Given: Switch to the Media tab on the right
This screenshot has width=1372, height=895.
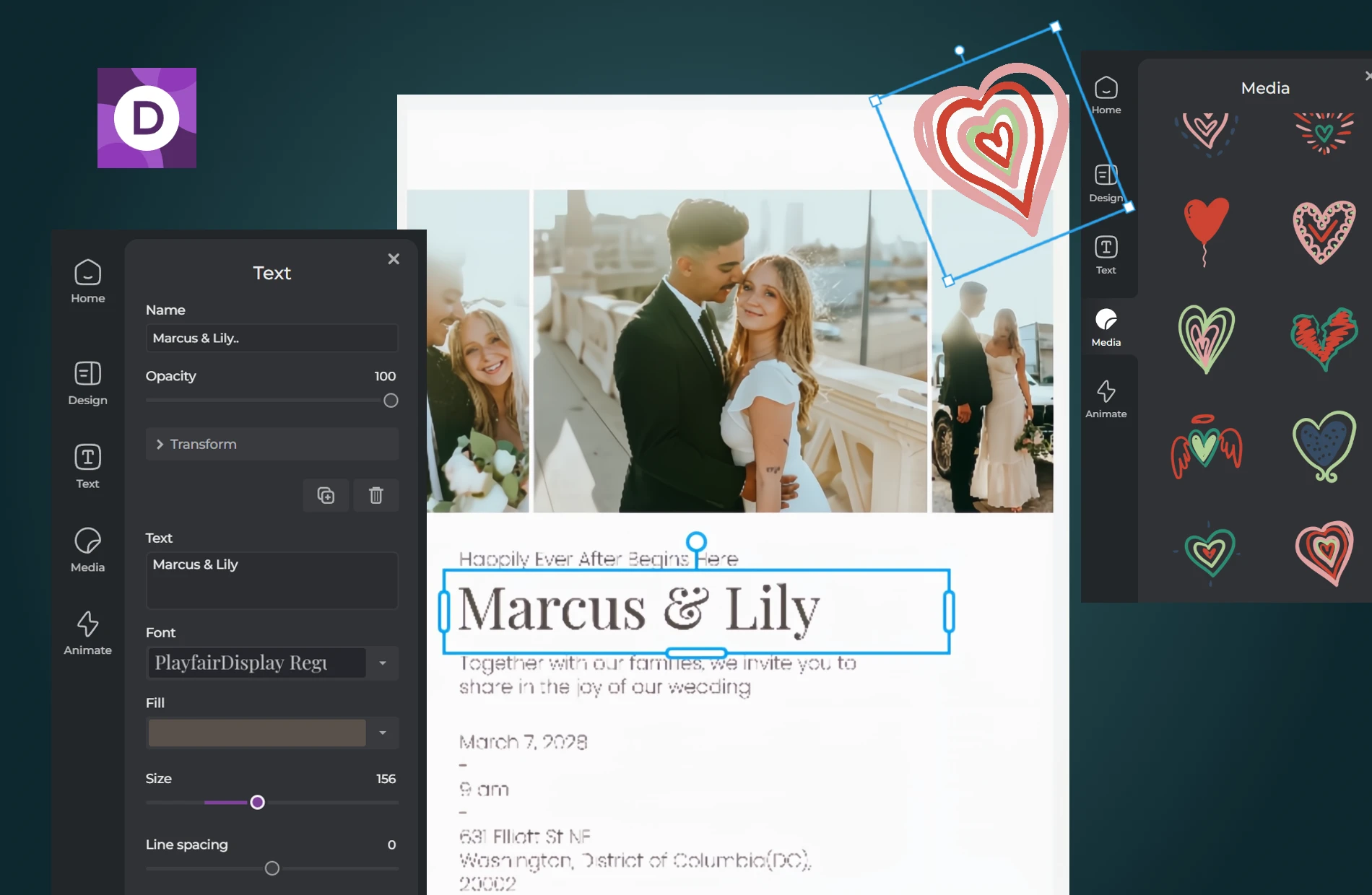Looking at the screenshot, I should 1106,326.
